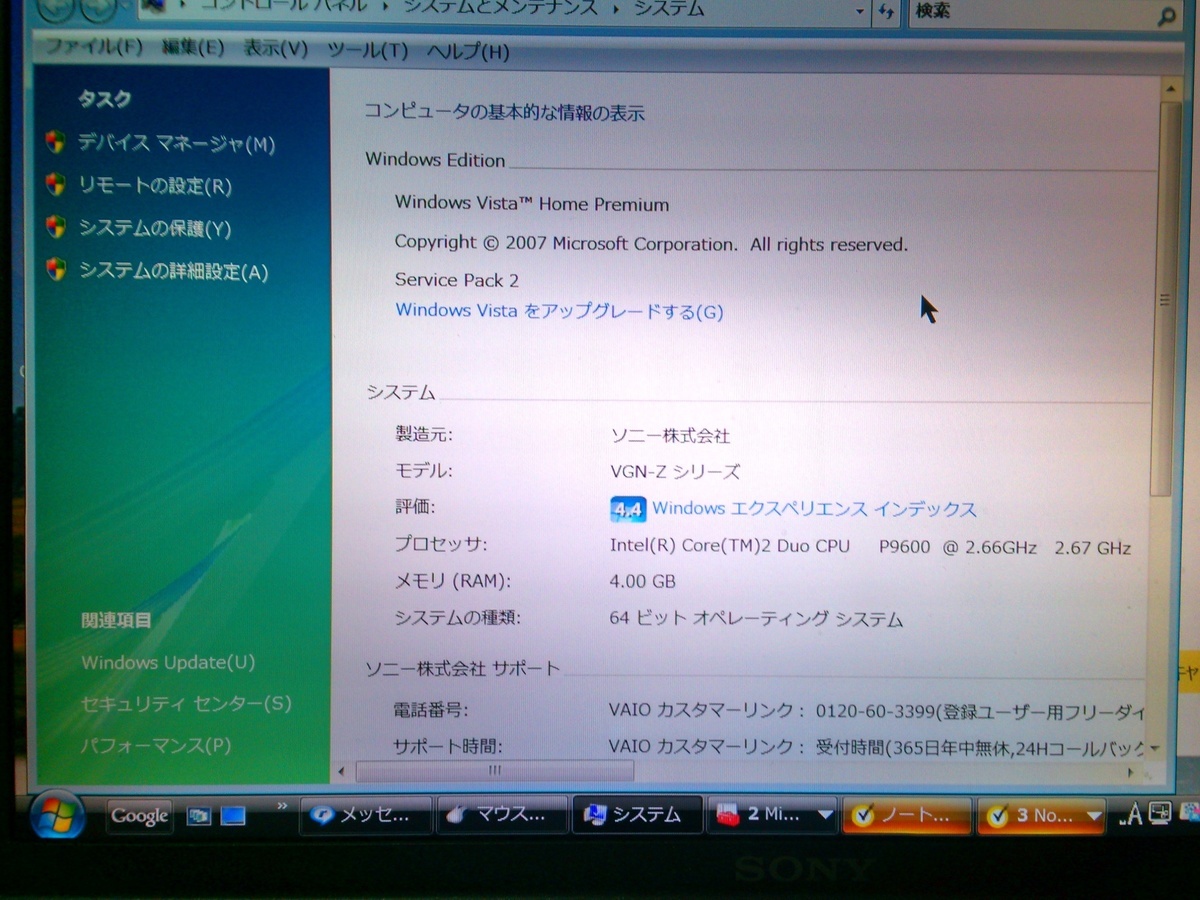Image resolution: width=1200 pixels, height=900 pixels.
Task: Click the Back navigation arrow button
Action: [x=58, y=8]
